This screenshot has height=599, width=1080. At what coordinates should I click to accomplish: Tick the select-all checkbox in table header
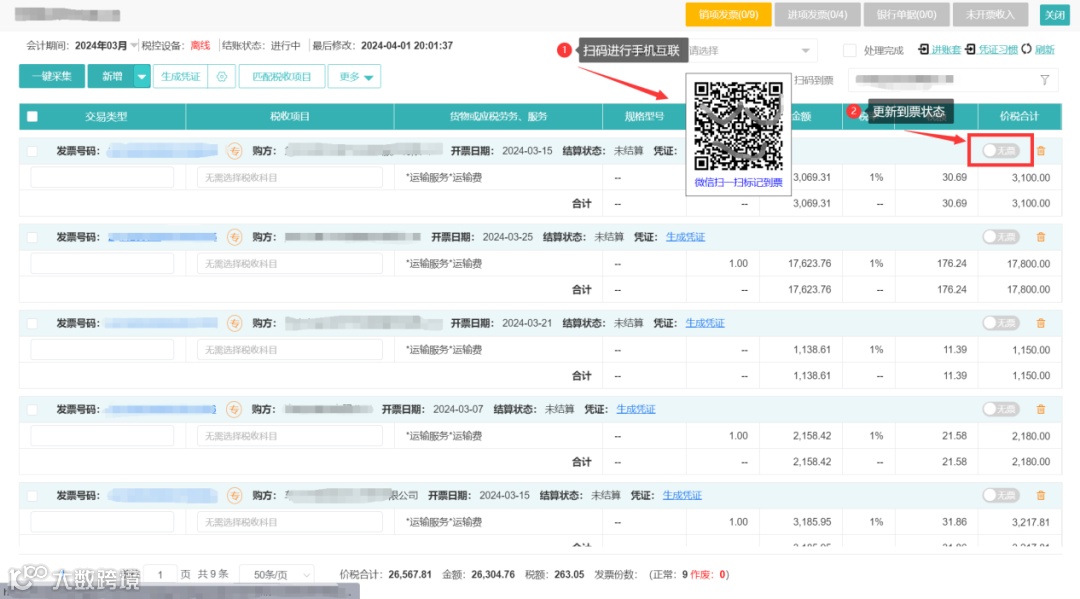[x=32, y=116]
